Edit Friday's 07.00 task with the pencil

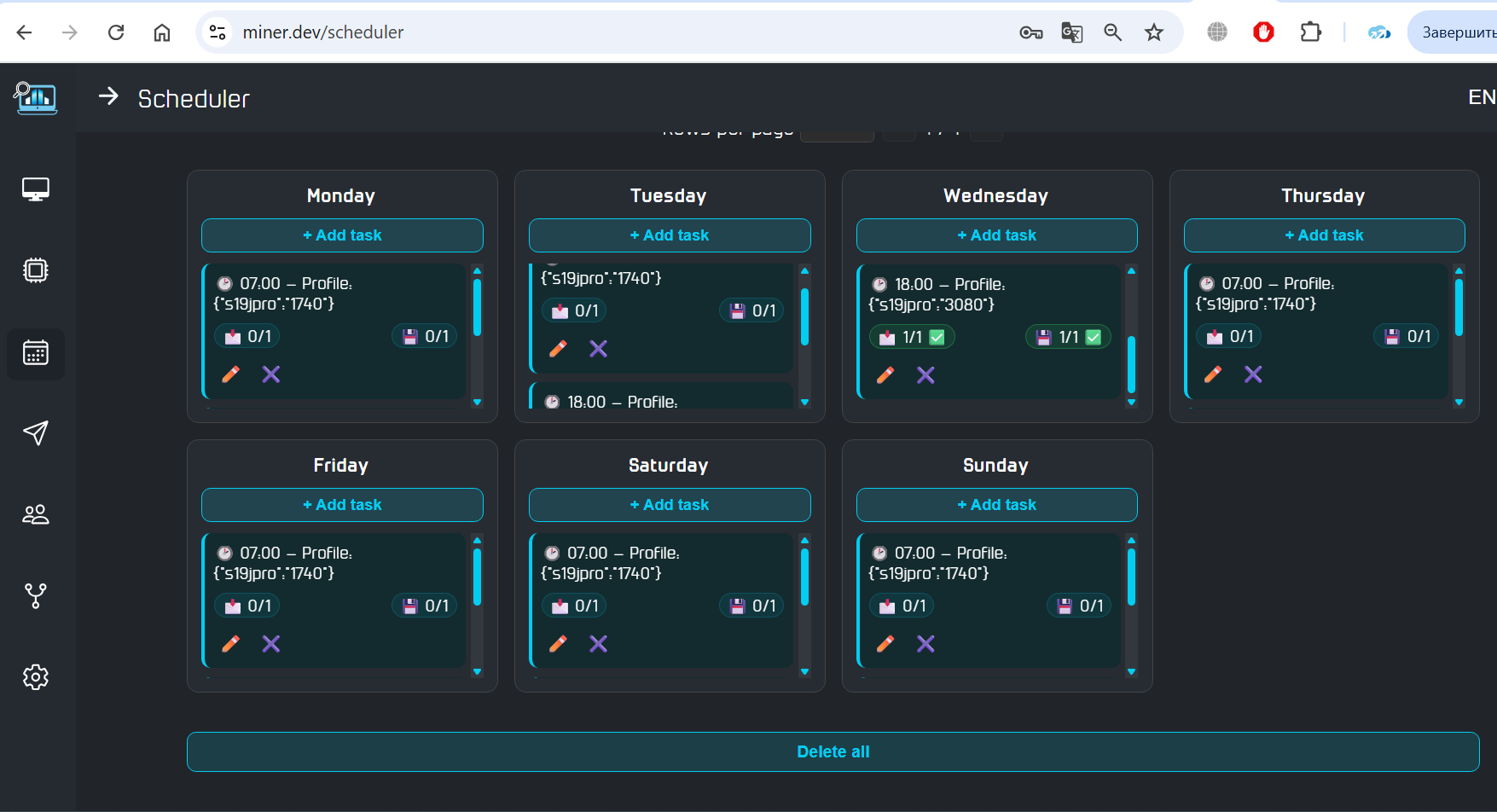coord(230,644)
